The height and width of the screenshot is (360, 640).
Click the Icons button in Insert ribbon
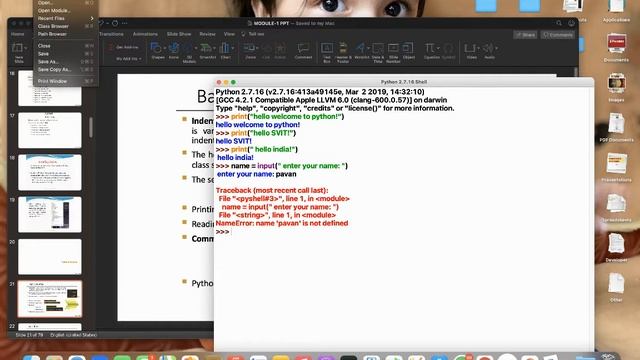(x=174, y=48)
